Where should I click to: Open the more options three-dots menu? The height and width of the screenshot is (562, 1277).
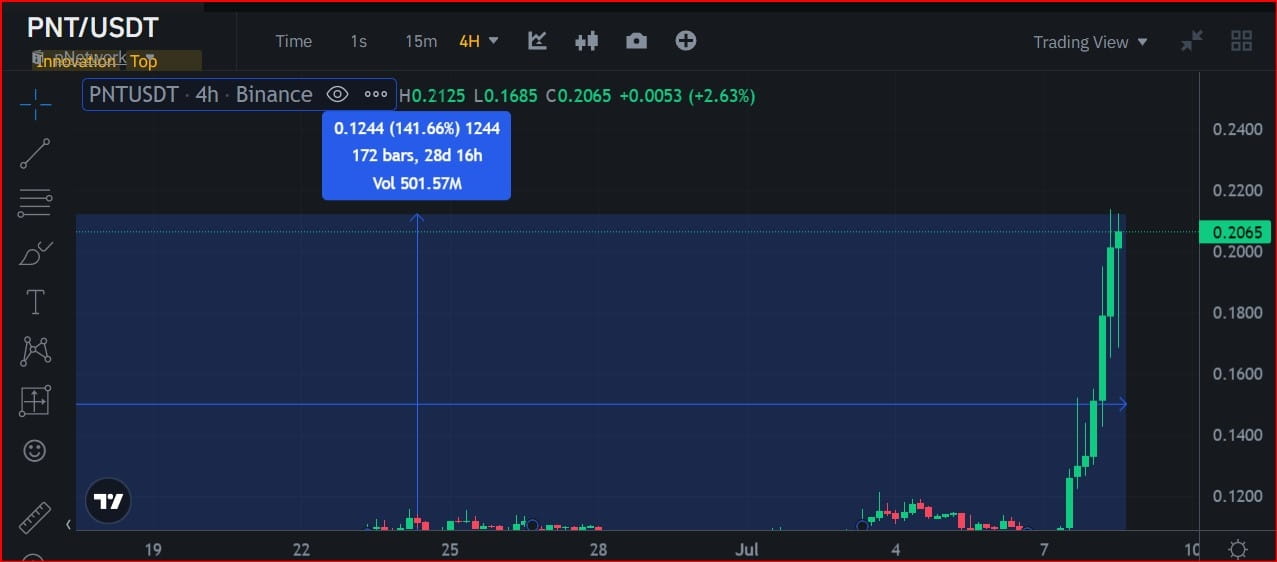tap(376, 95)
